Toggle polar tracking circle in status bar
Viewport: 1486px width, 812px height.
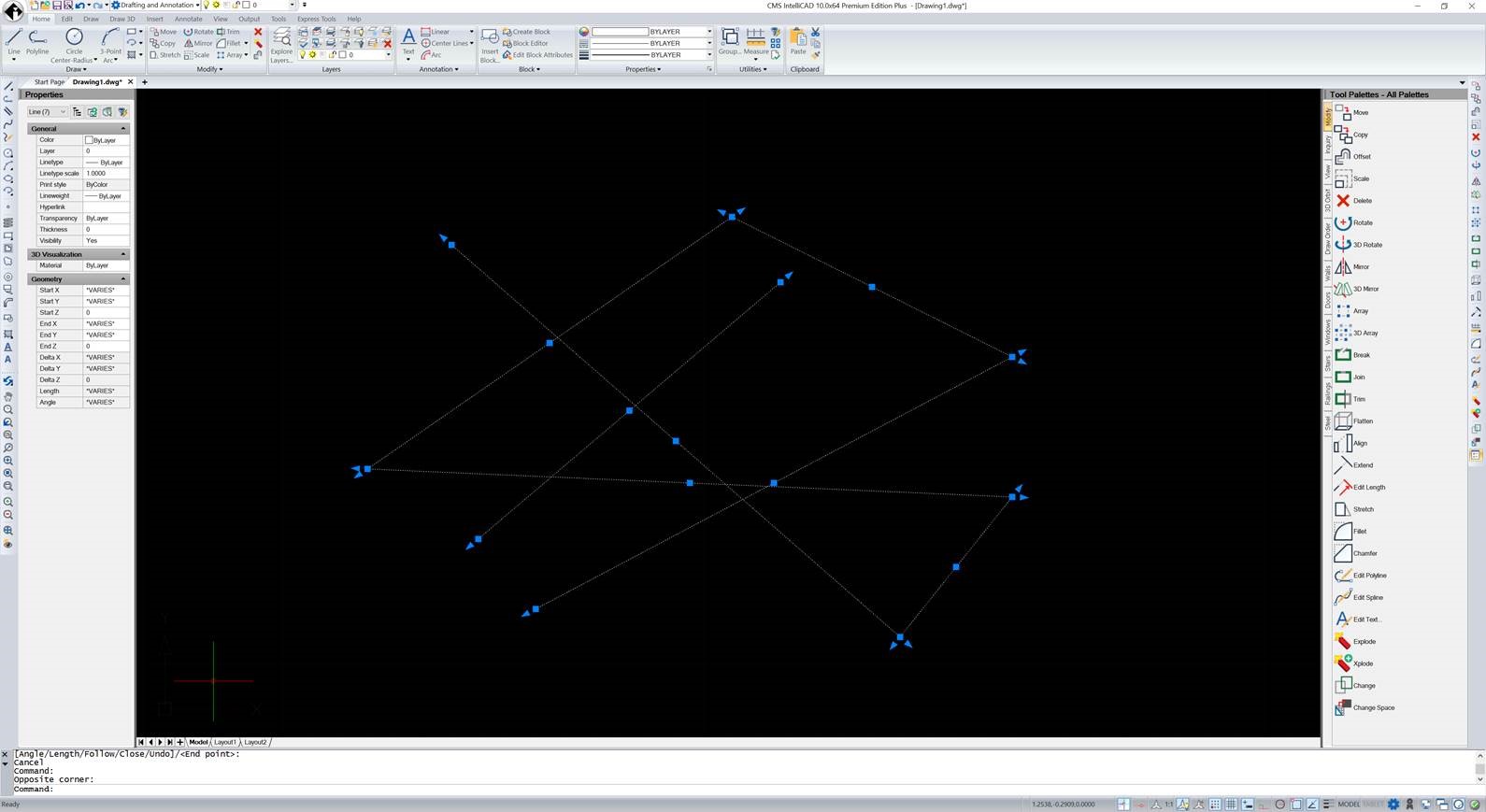point(1279,804)
